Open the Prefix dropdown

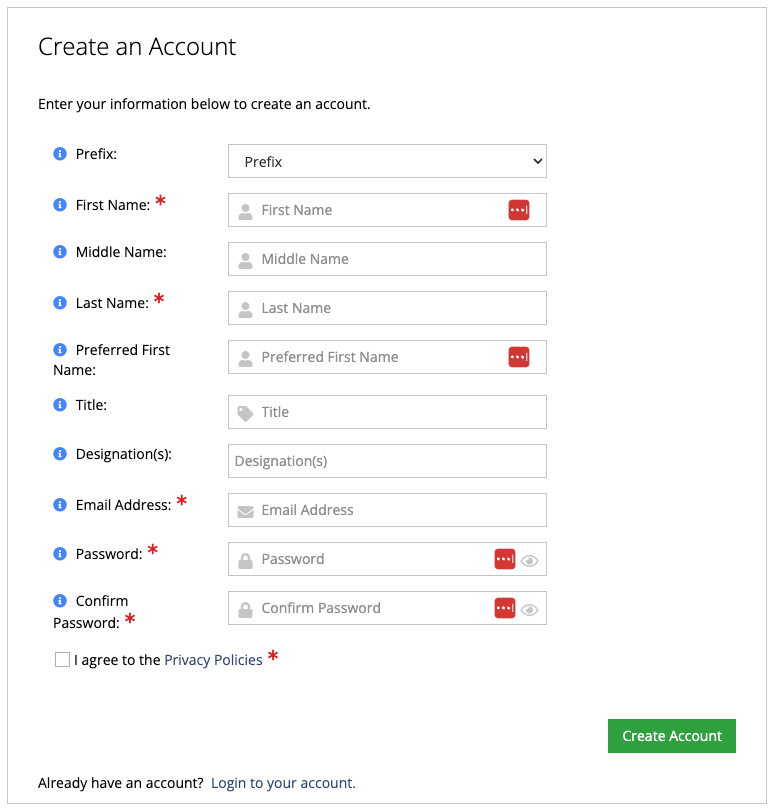pyautogui.click(x=387, y=161)
